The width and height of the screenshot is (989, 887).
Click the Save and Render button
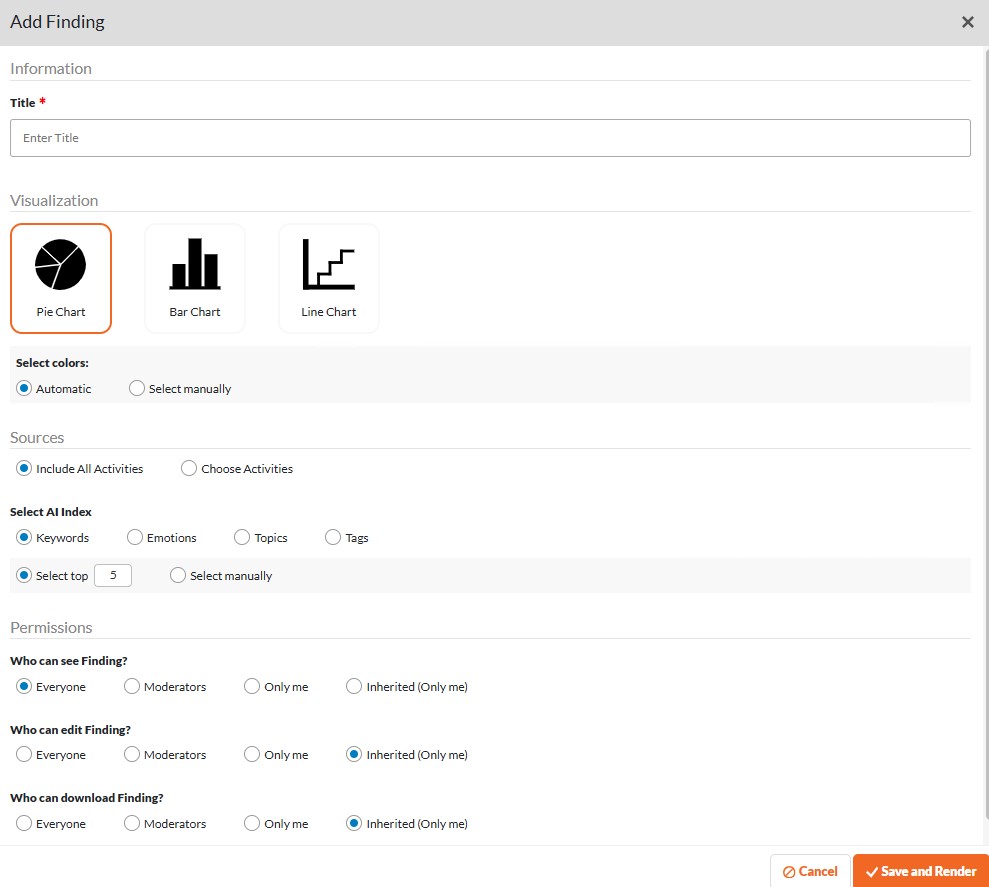pos(921,871)
